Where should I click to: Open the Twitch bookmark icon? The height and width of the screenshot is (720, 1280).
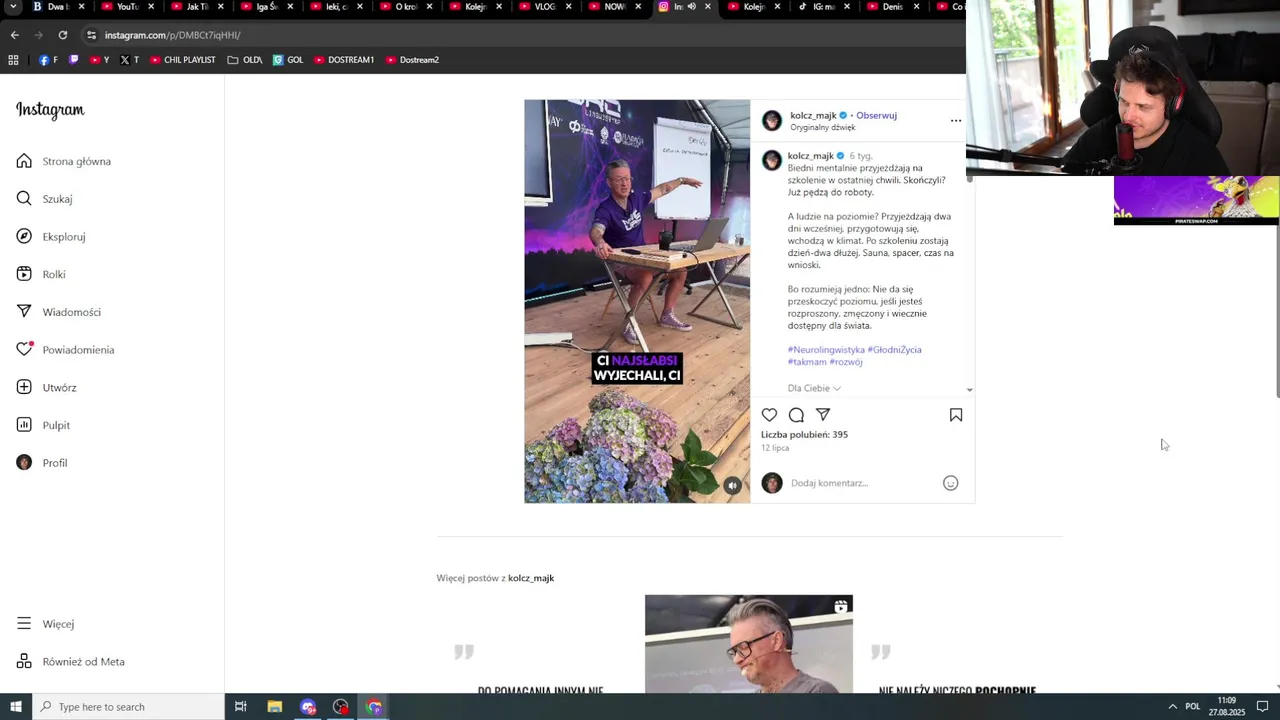pyautogui.click(x=73, y=60)
